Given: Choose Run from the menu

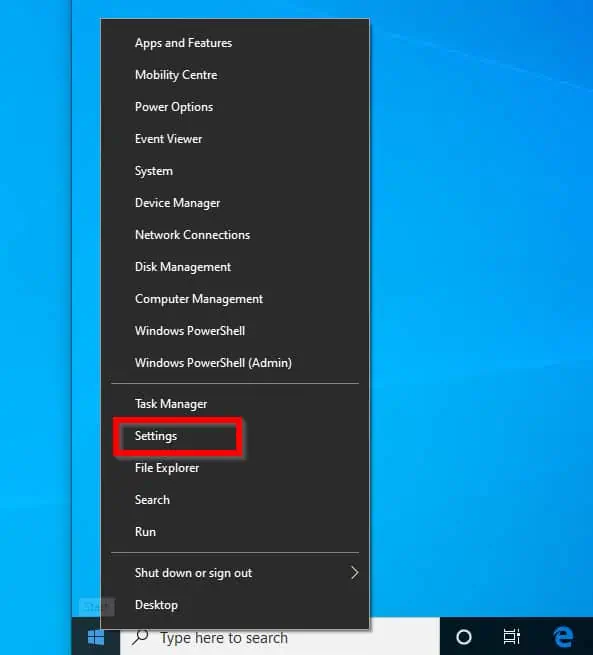Looking at the screenshot, I should 235,532.
